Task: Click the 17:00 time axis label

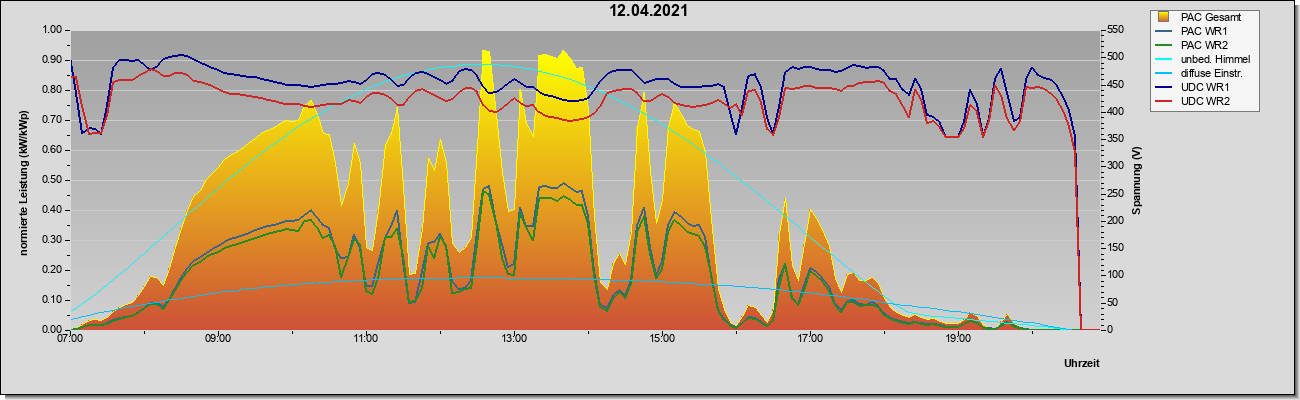Action: click(x=810, y=338)
